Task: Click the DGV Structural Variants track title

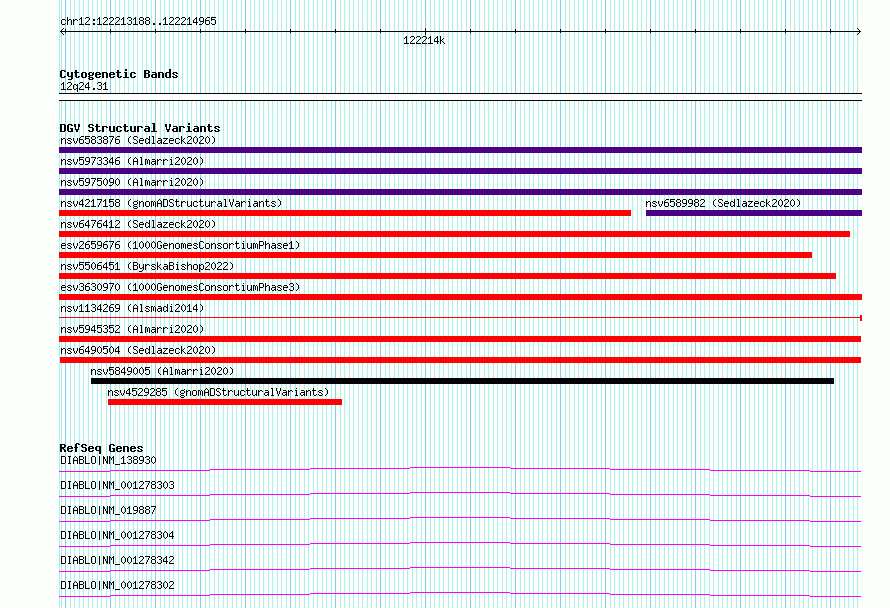Action: click(140, 128)
